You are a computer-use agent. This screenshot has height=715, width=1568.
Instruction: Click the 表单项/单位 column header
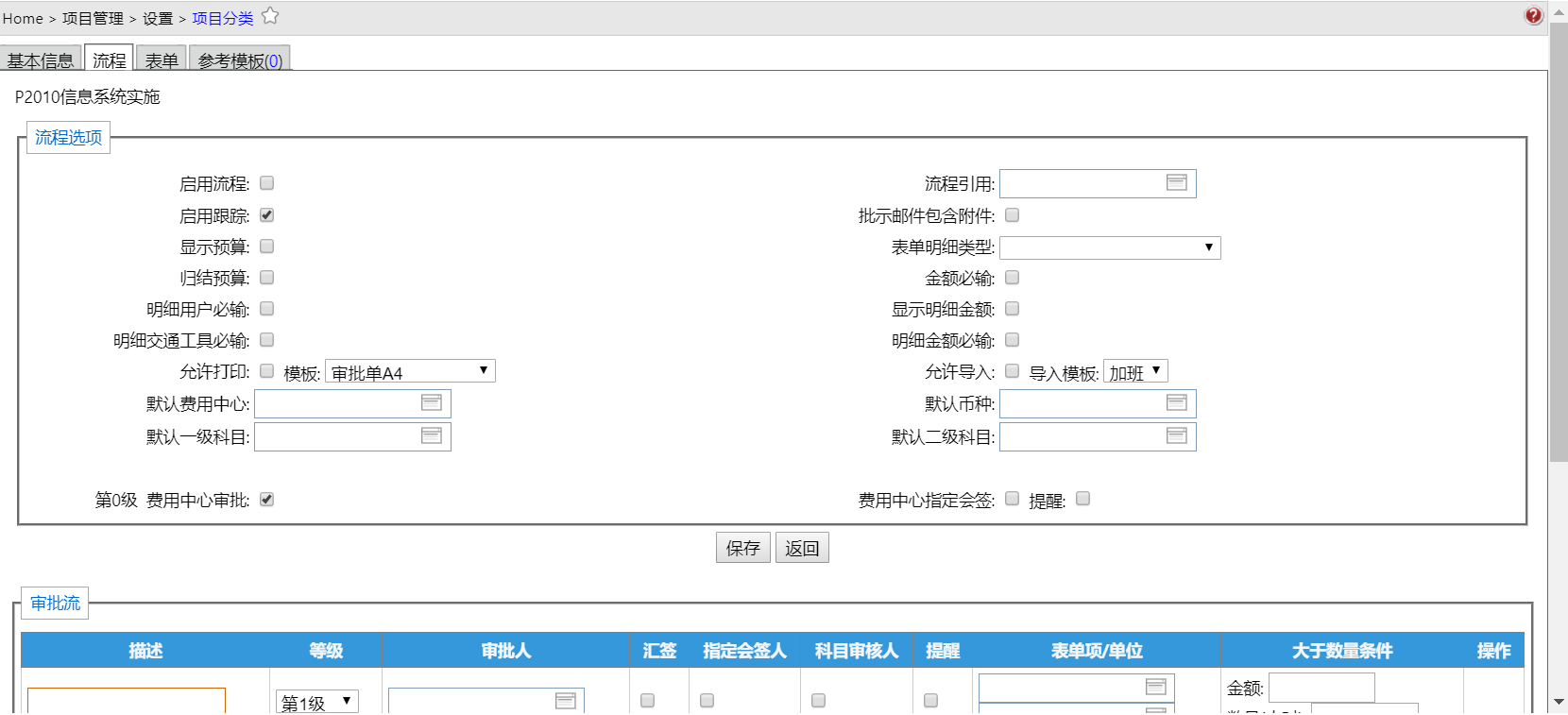(1097, 650)
